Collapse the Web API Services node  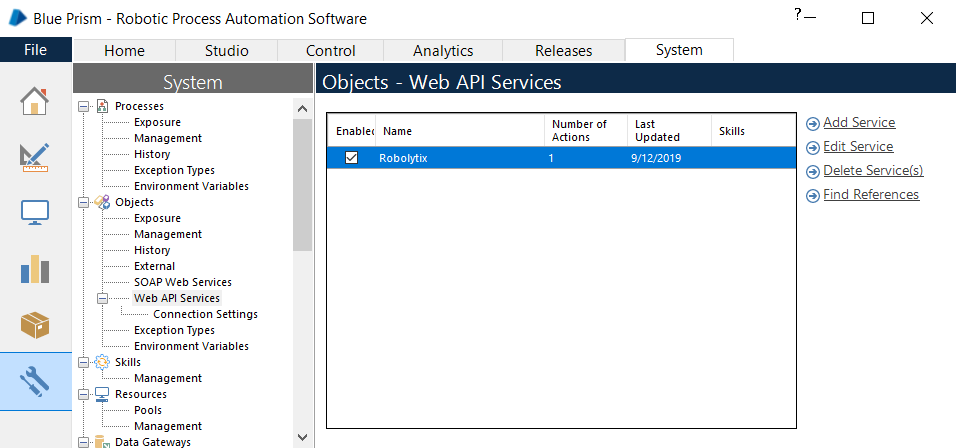[102, 299]
